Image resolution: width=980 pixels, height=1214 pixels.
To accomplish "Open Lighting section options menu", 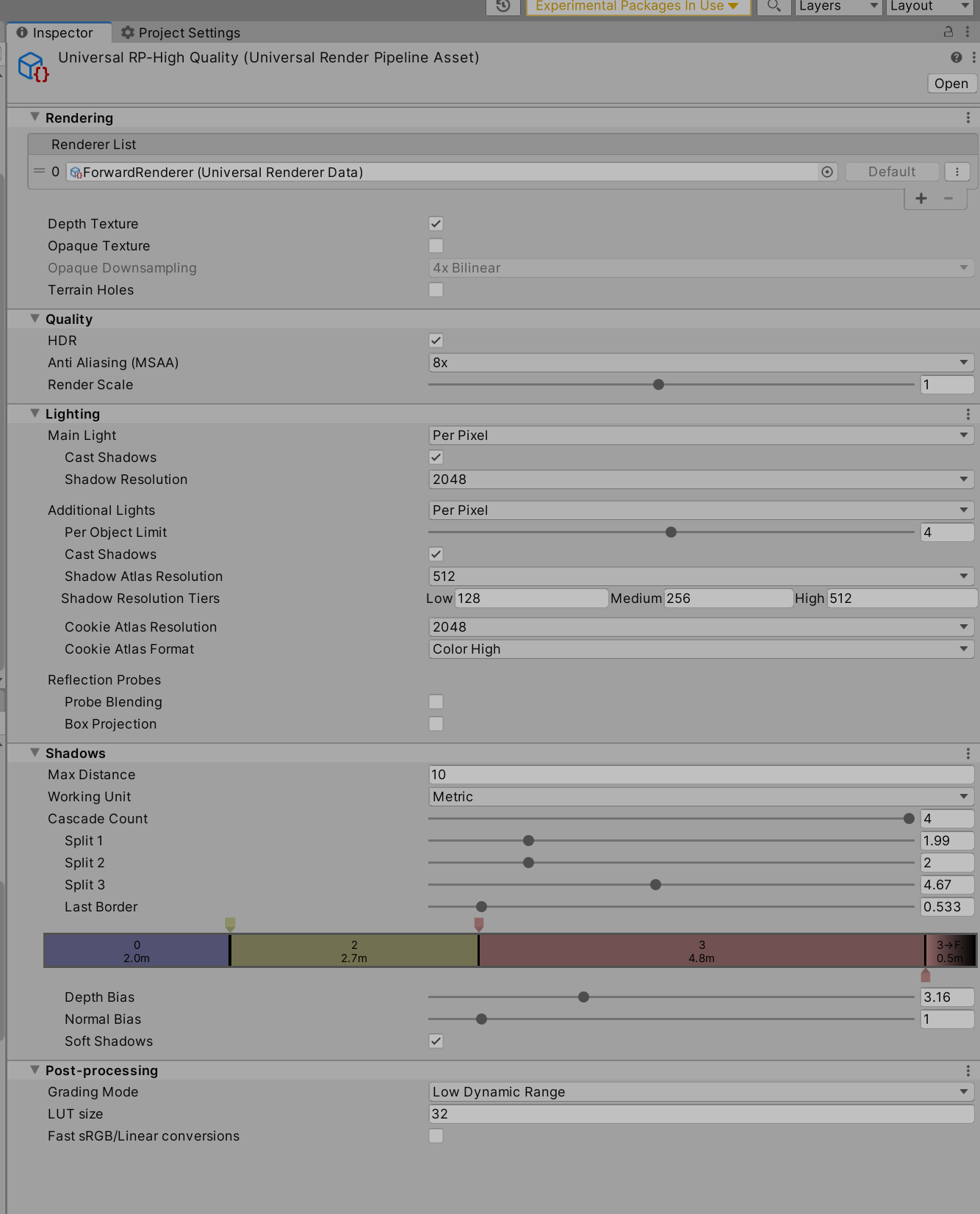I will (968, 414).
